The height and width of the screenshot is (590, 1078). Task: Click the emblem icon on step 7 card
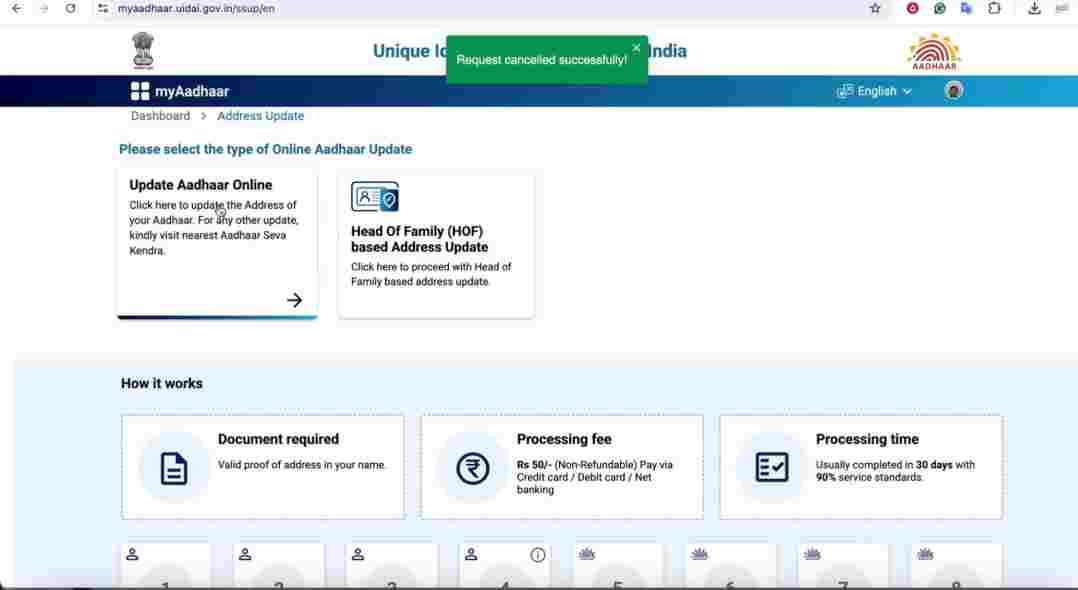coord(812,554)
